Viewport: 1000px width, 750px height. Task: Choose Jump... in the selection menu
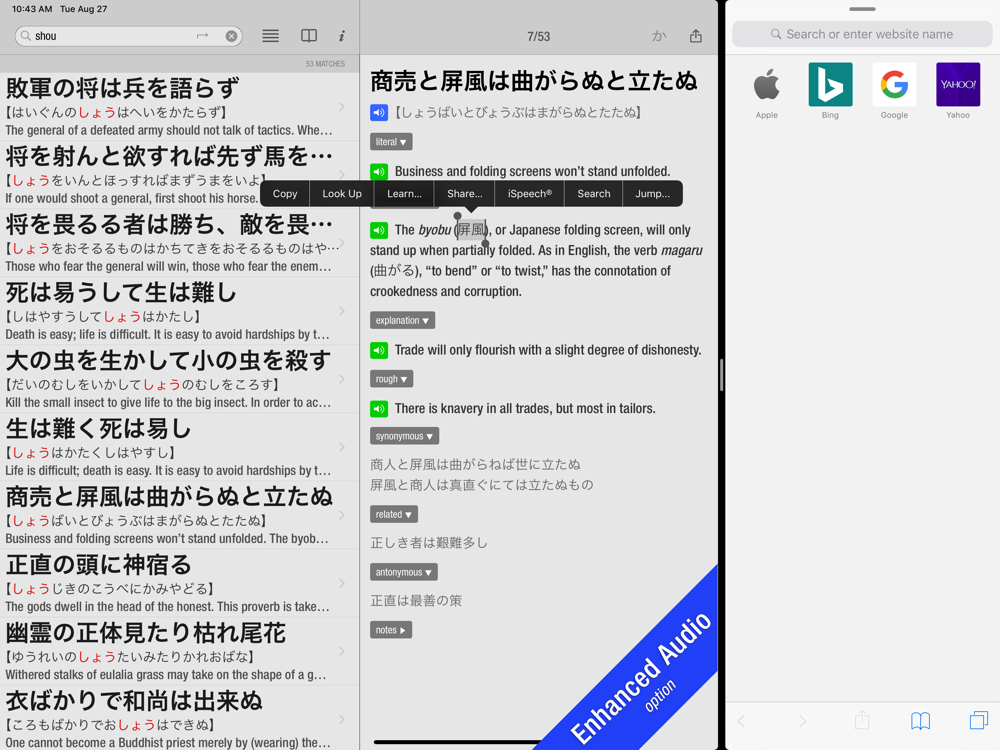(x=652, y=194)
